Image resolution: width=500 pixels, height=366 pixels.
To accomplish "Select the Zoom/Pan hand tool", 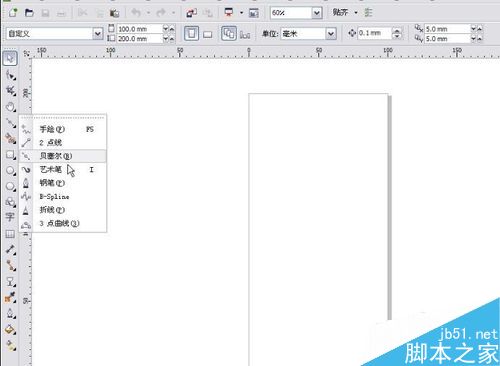I will coord(10,107).
